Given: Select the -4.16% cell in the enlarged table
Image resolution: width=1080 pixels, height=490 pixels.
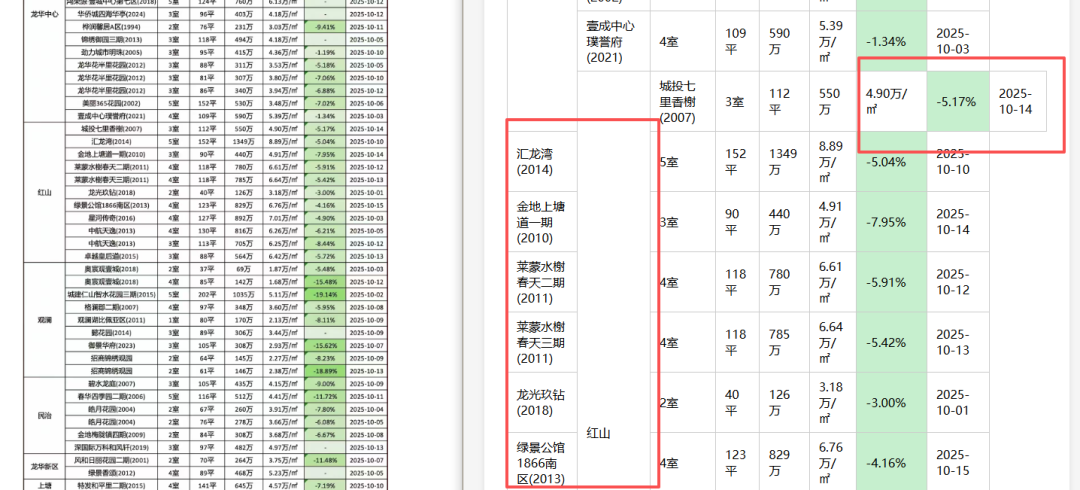Looking at the screenshot, I should coord(891,462).
